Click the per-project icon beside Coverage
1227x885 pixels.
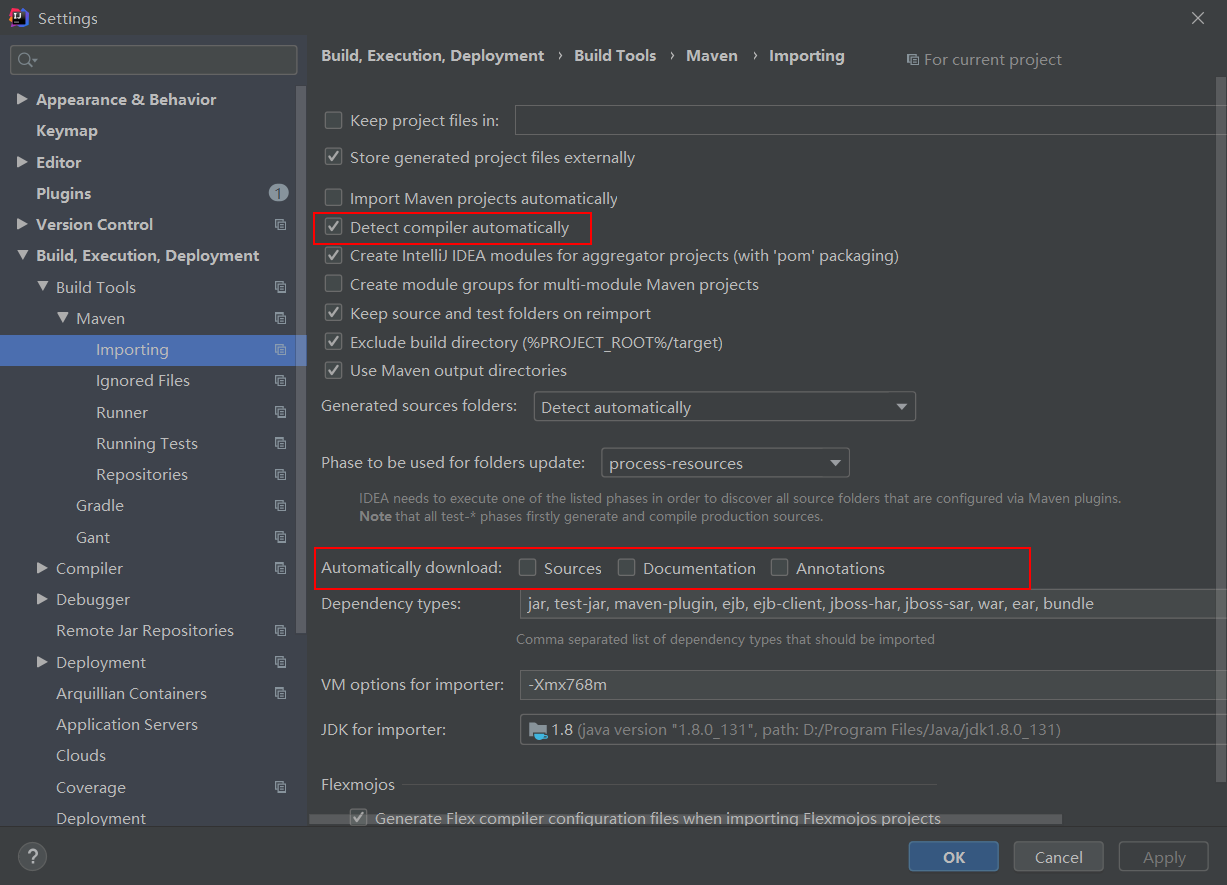pos(280,788)
